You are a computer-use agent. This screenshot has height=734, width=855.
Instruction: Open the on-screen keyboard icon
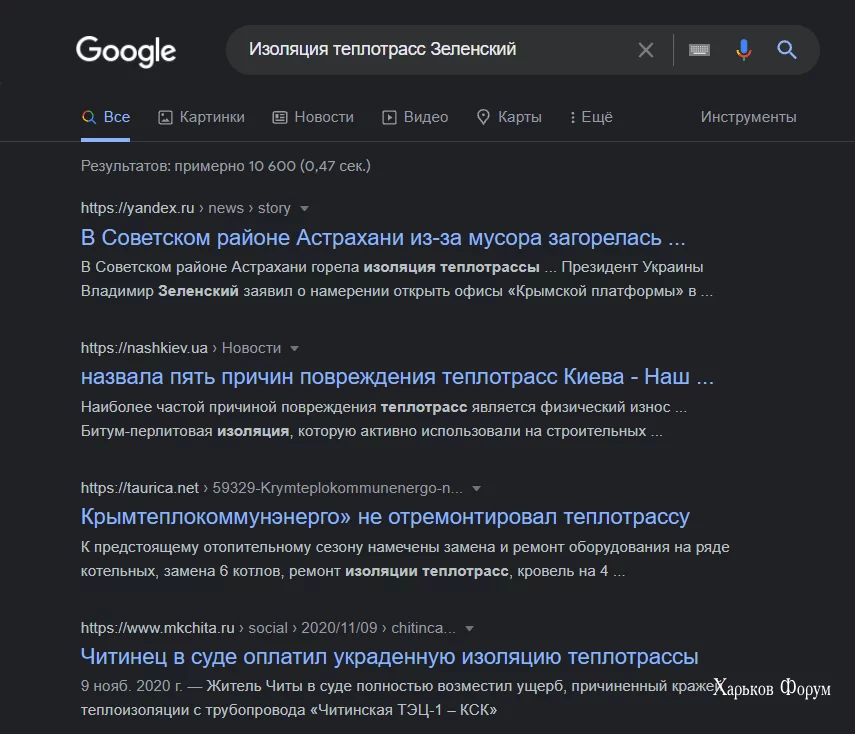click(x=699, y=50)
